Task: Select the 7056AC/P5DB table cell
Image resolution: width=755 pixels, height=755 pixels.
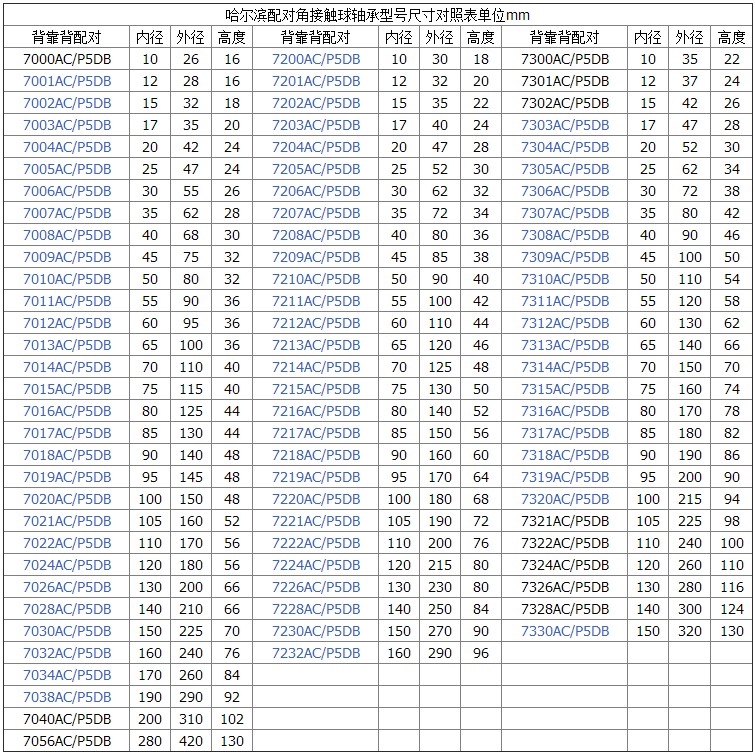Action: (67, 741)
